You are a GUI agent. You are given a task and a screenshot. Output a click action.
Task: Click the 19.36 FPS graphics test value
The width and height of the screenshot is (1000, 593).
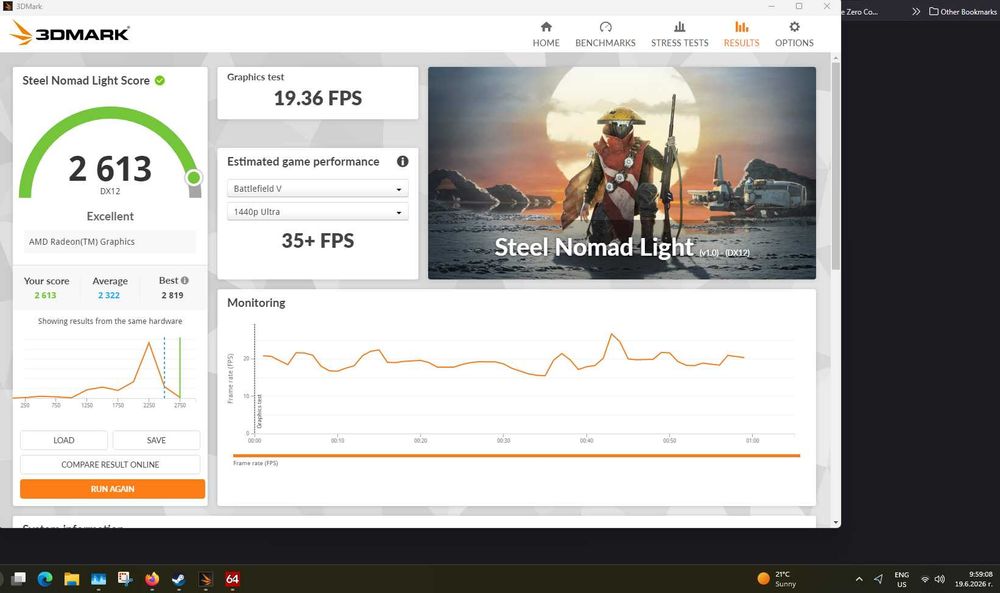tap(318, 98)
